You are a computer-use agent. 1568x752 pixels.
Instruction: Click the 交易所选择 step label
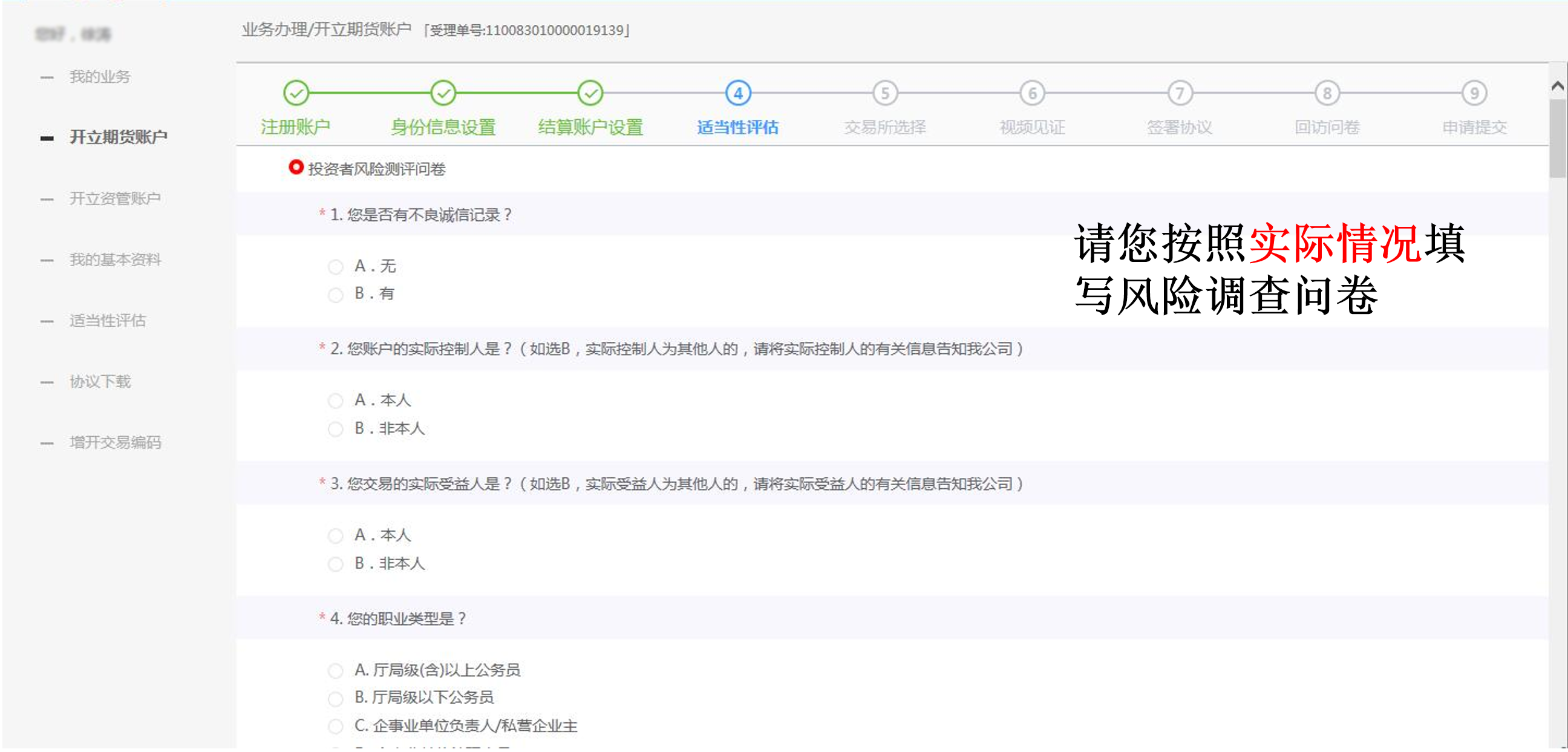(885, 126)
